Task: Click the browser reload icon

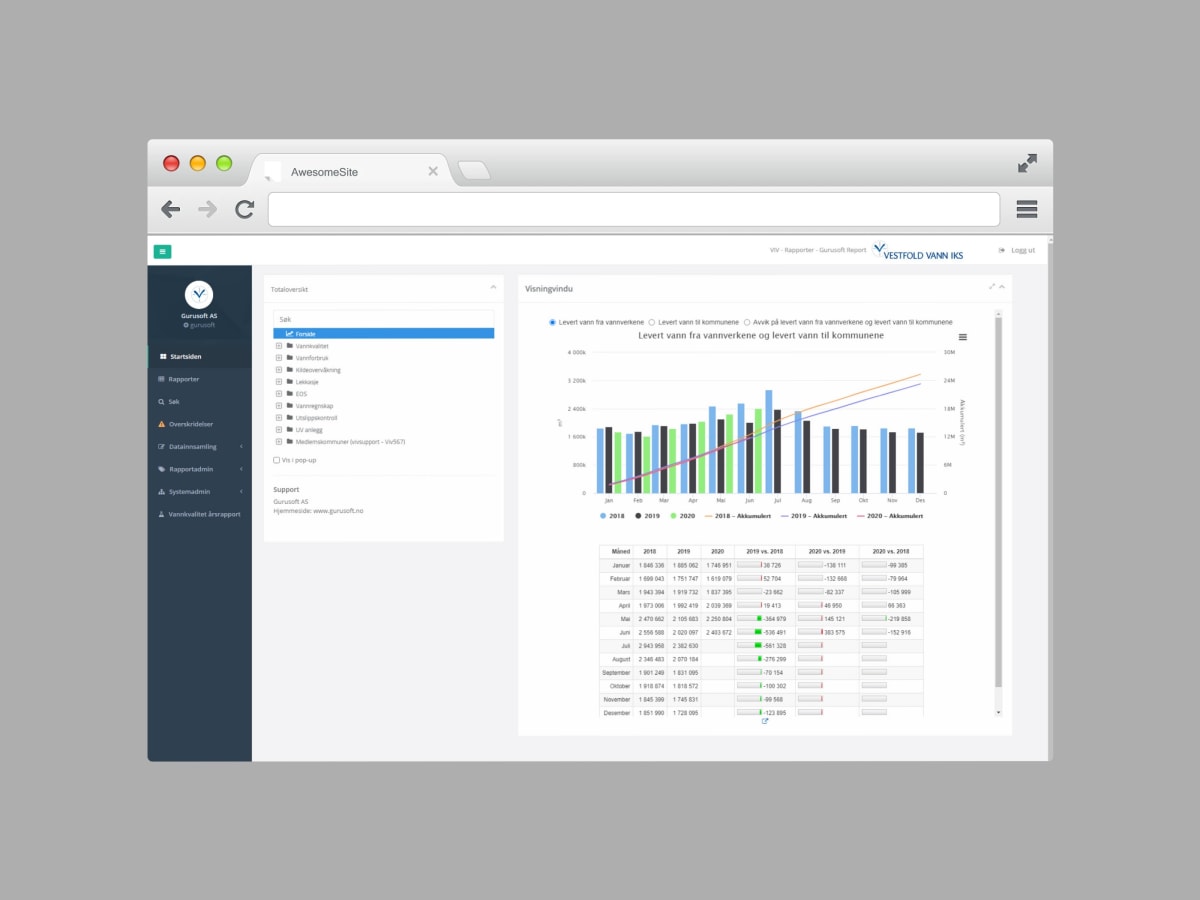Action: [x=244, y=209]
